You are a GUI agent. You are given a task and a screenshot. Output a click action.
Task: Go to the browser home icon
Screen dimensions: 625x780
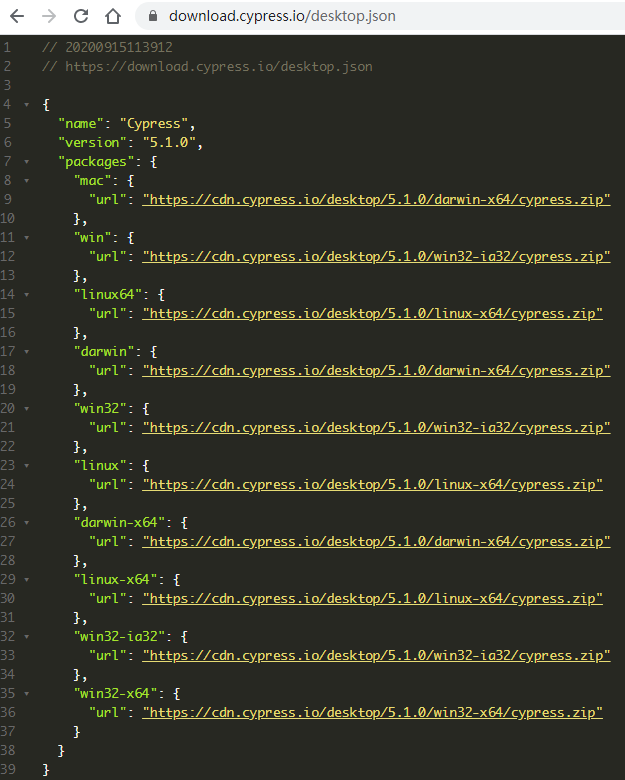pyautogui.click(x=113, y=16)
